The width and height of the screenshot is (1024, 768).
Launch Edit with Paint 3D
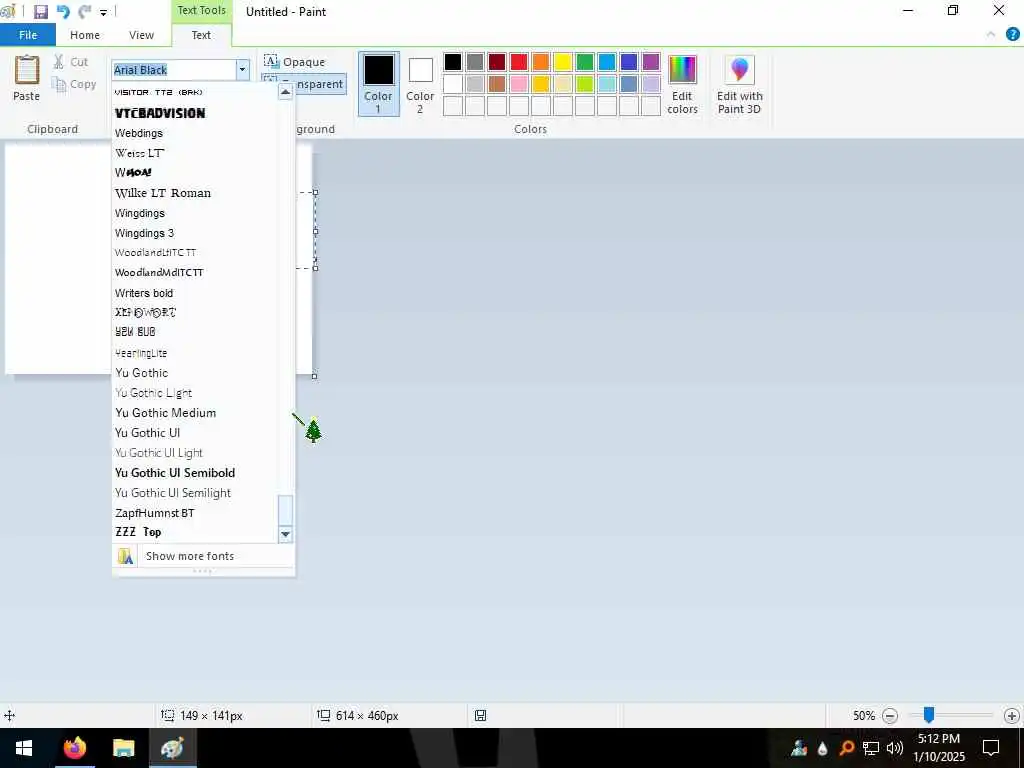click(739, 84)
